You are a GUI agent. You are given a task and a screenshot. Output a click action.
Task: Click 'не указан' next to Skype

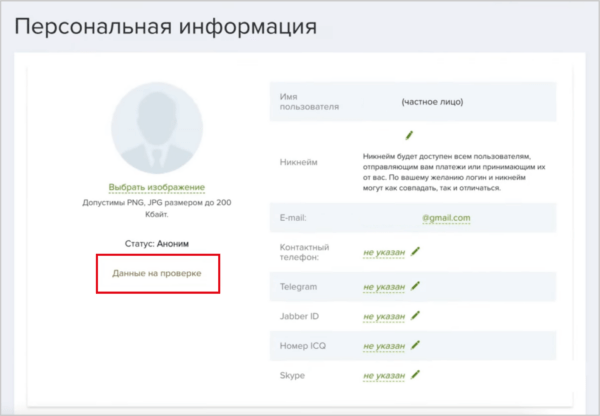click(384, 375)
